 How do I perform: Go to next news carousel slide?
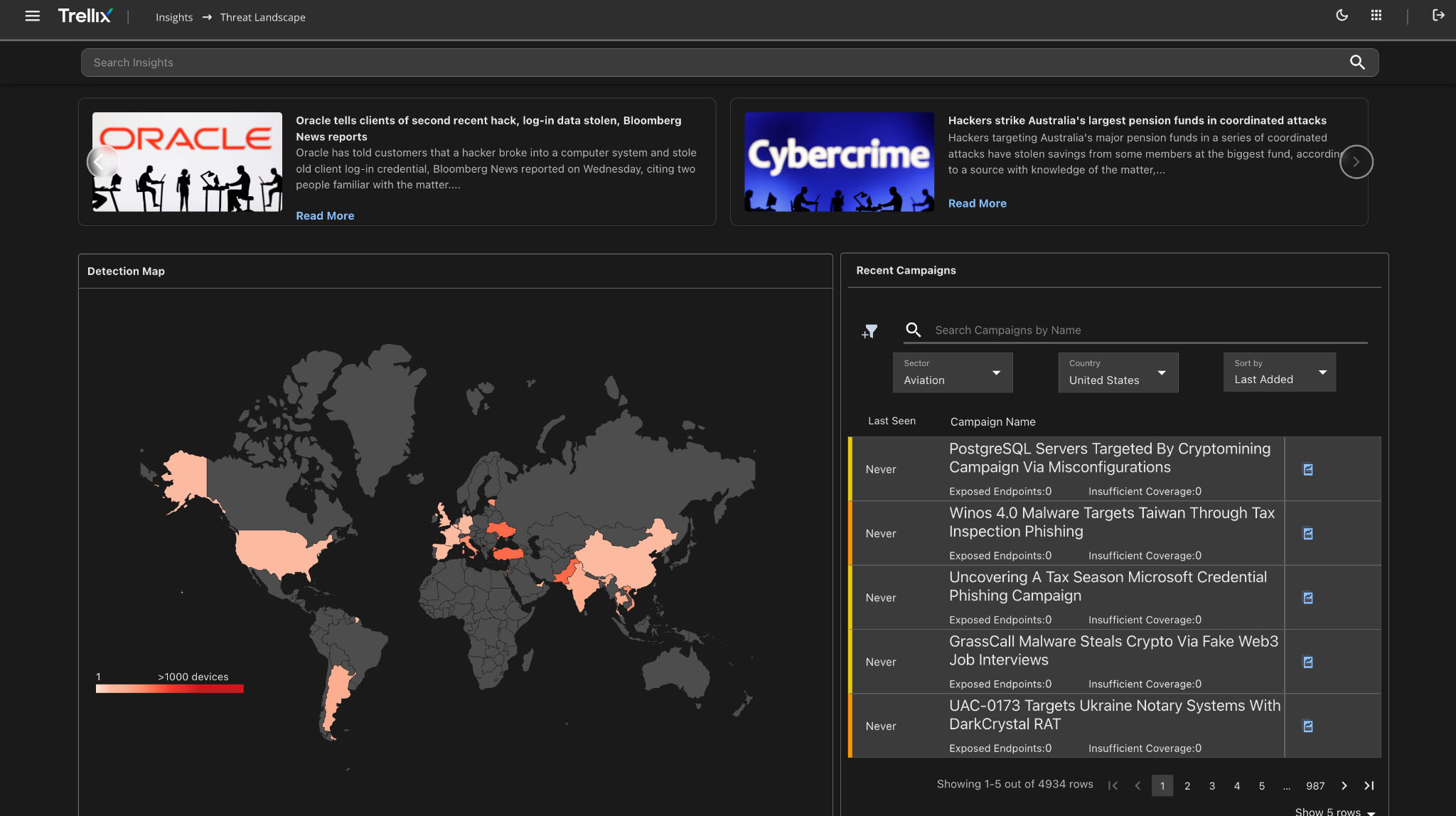[1356, 162]
